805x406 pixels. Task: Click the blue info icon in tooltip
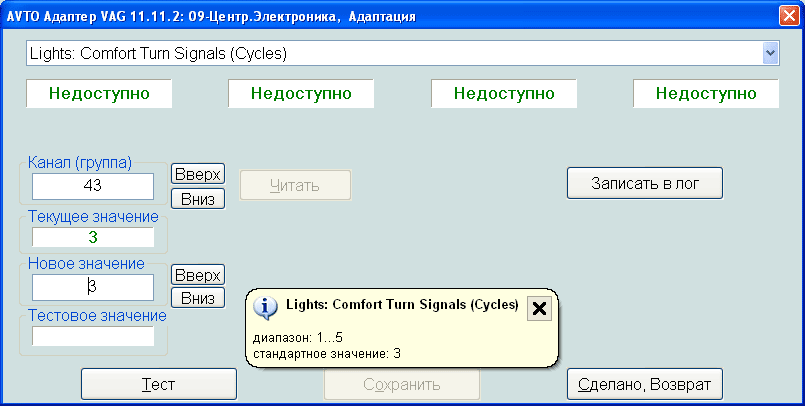(x=267, y=307)
